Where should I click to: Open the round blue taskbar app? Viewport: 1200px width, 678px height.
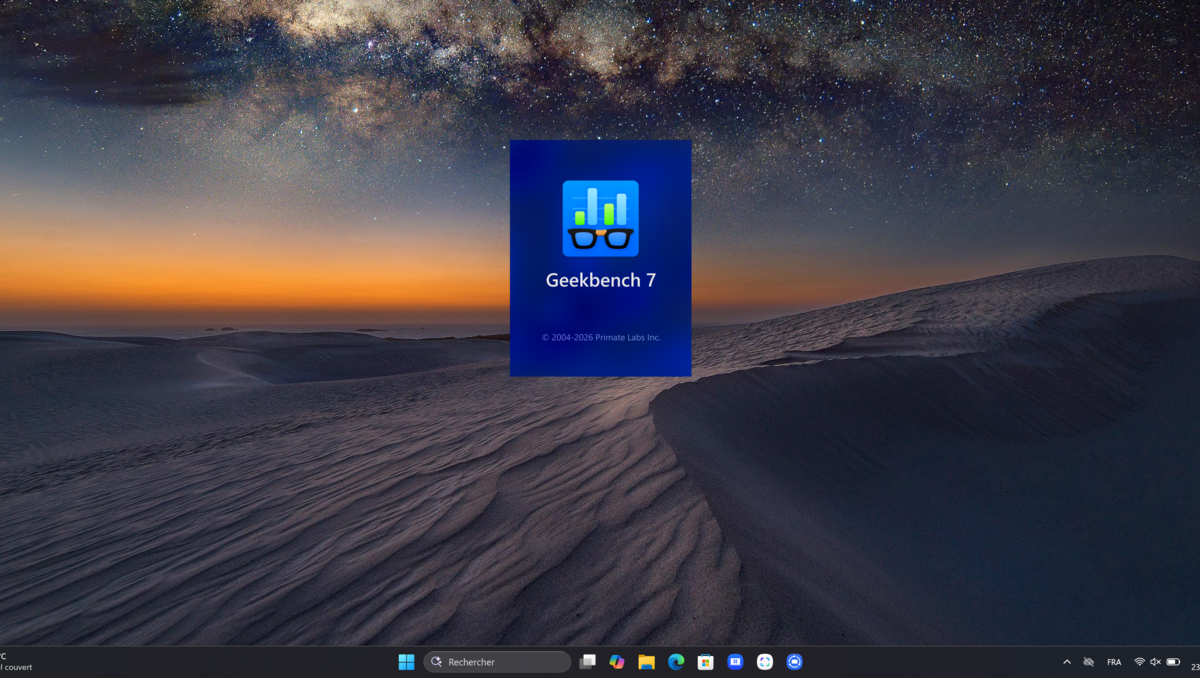pyautogui.click(x=795, y=662)
